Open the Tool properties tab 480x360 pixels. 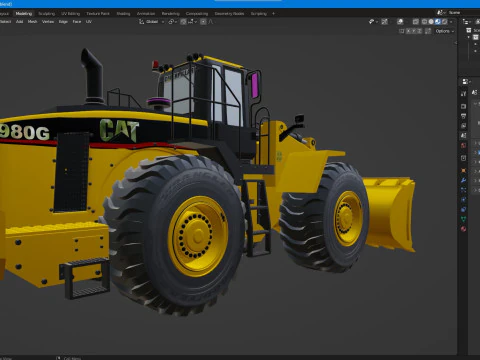coord(463,94)
